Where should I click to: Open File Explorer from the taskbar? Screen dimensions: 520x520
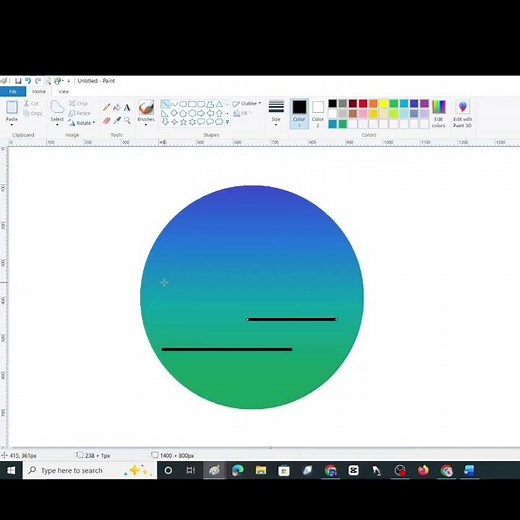[261, 470]
